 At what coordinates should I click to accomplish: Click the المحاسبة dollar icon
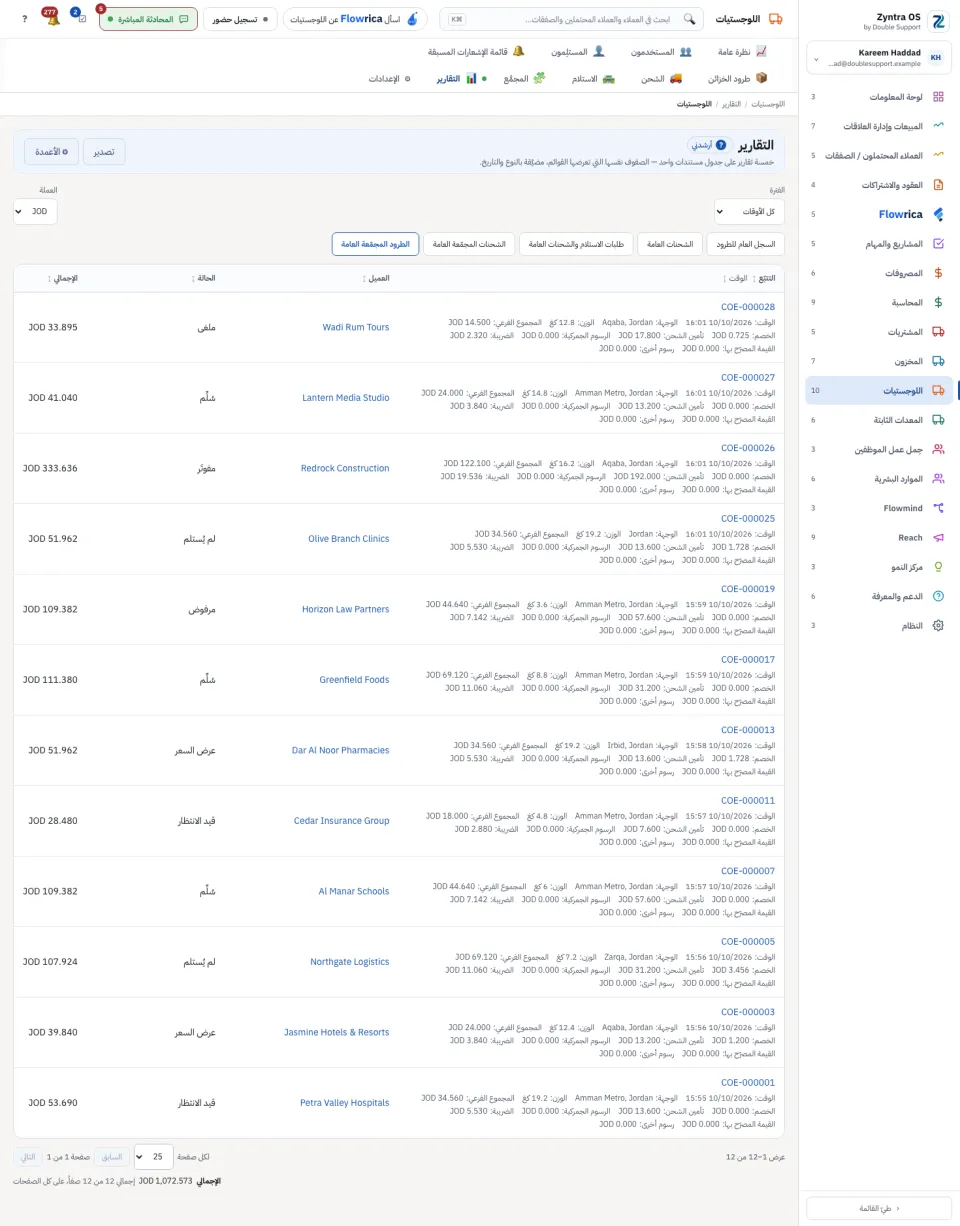[938, 302]
